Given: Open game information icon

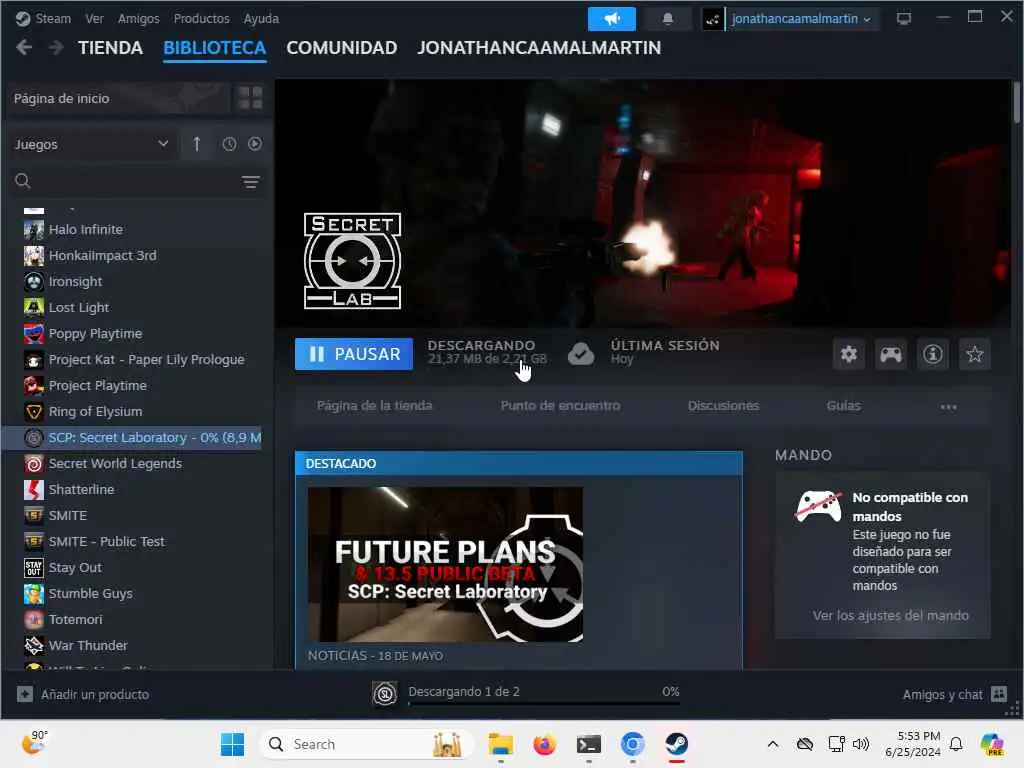Looking at the screenshot, I should pyautogui.click(x=933, y=354).
